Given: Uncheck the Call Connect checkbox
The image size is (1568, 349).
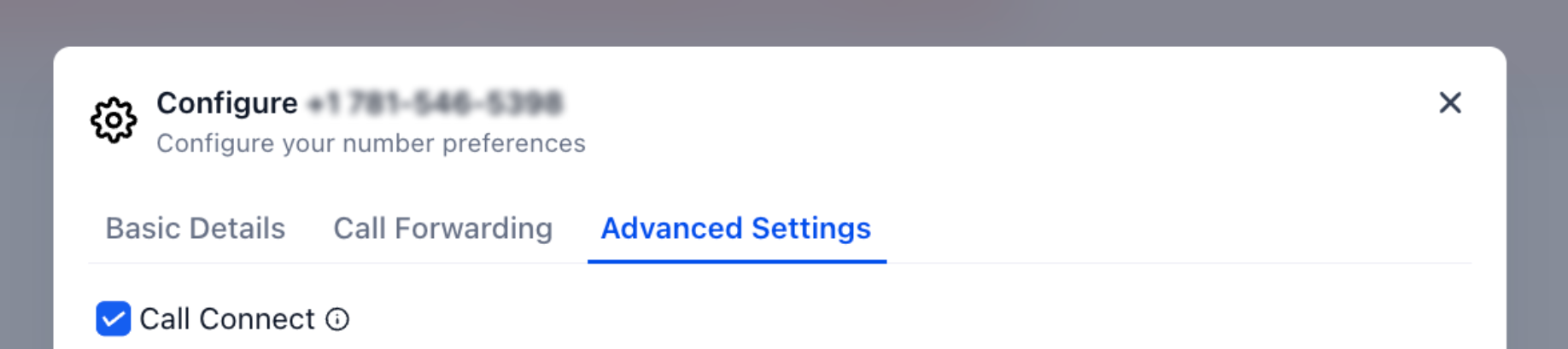Looking at the screenshot, I should 113,319.
